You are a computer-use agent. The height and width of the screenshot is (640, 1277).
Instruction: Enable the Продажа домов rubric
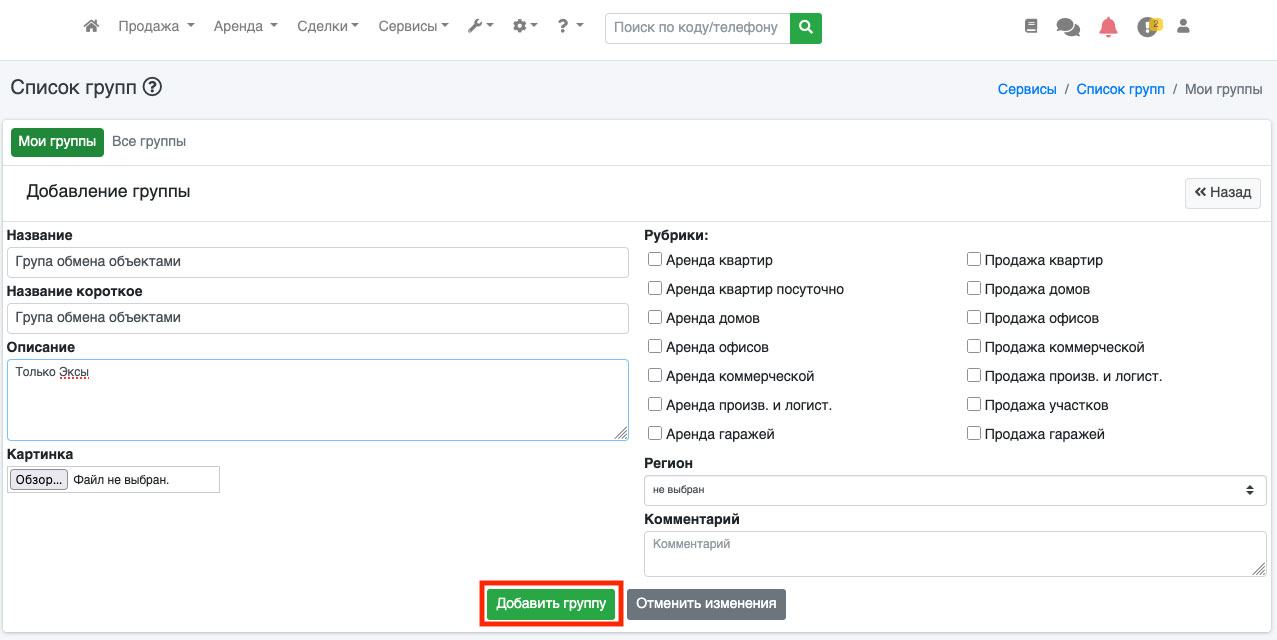point(974,289)
